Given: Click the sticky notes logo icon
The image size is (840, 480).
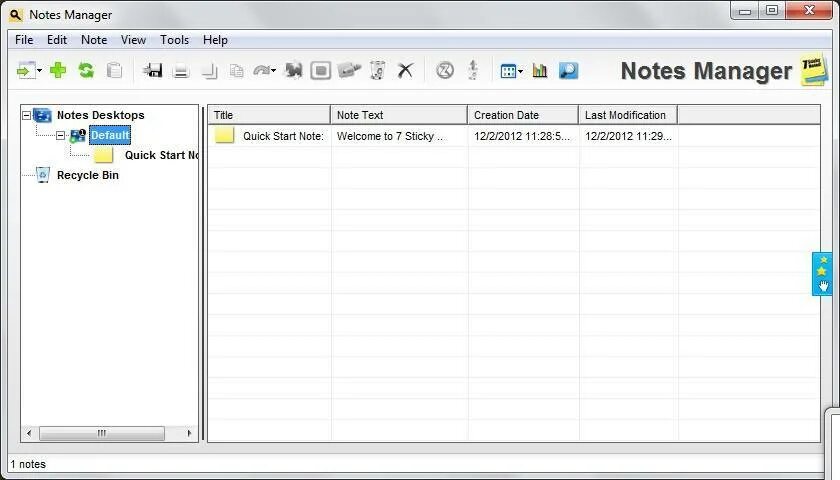Looking at the screenshot, I should click(814, 70).
